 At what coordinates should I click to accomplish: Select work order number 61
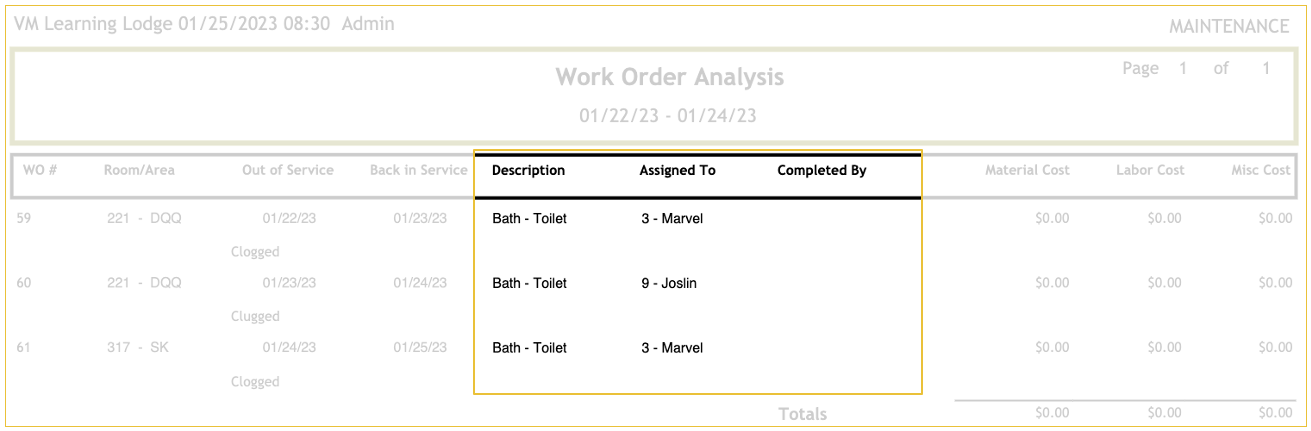[x=25, y=348]
